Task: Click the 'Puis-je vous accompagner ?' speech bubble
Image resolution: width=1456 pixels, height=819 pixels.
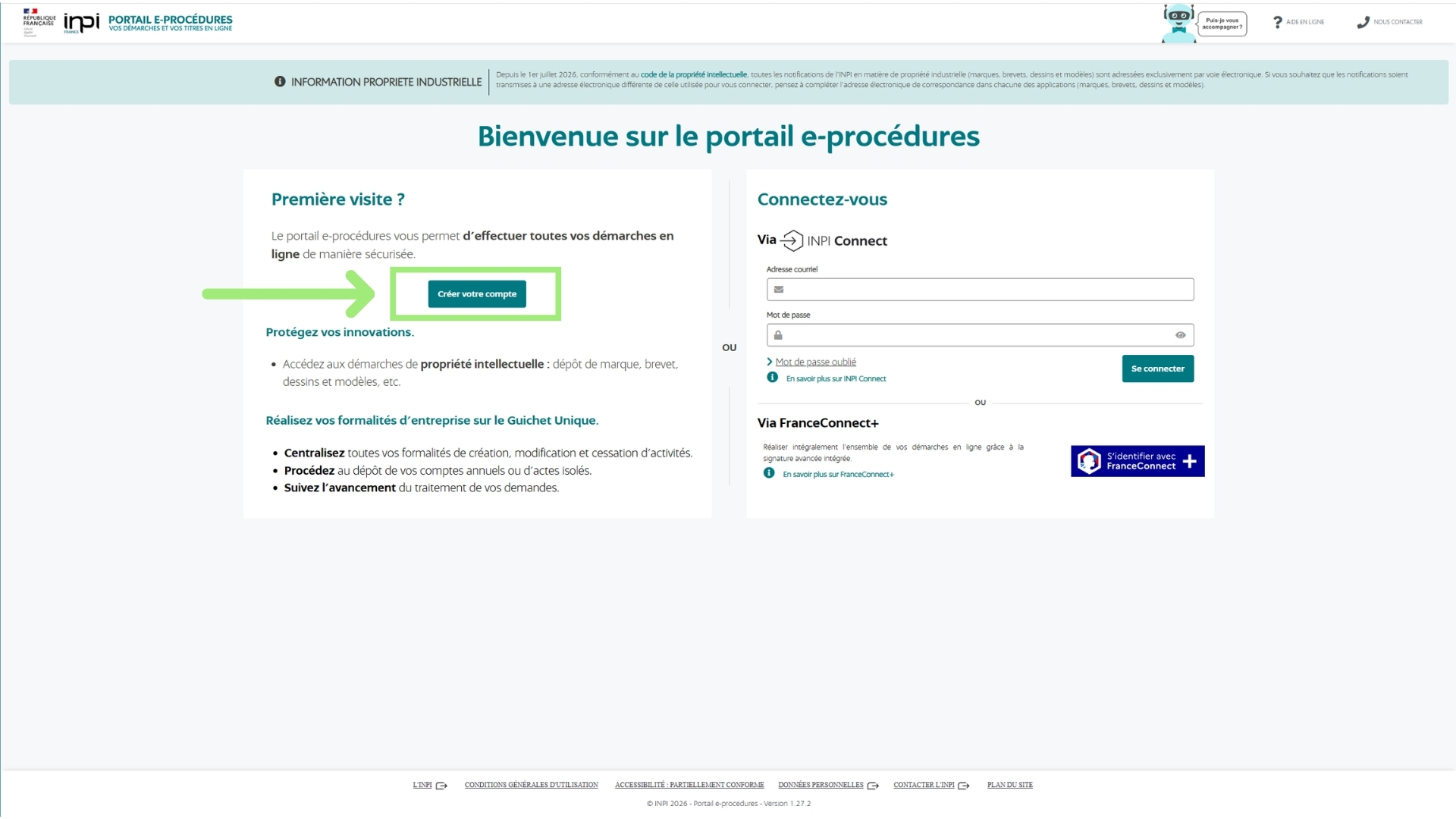Action: pos(1222,24)
